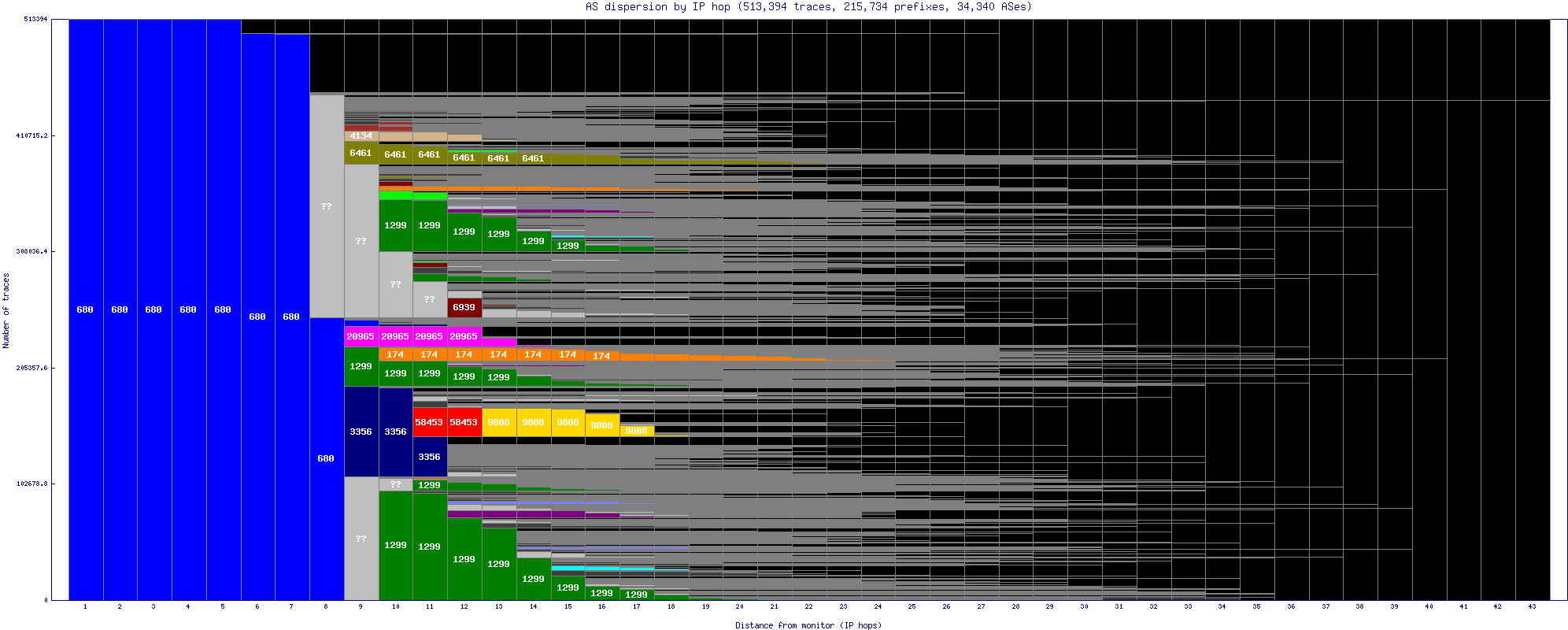Click the orange AS 174 block at hop 13
1568x630 pixels.
[499, 354]
